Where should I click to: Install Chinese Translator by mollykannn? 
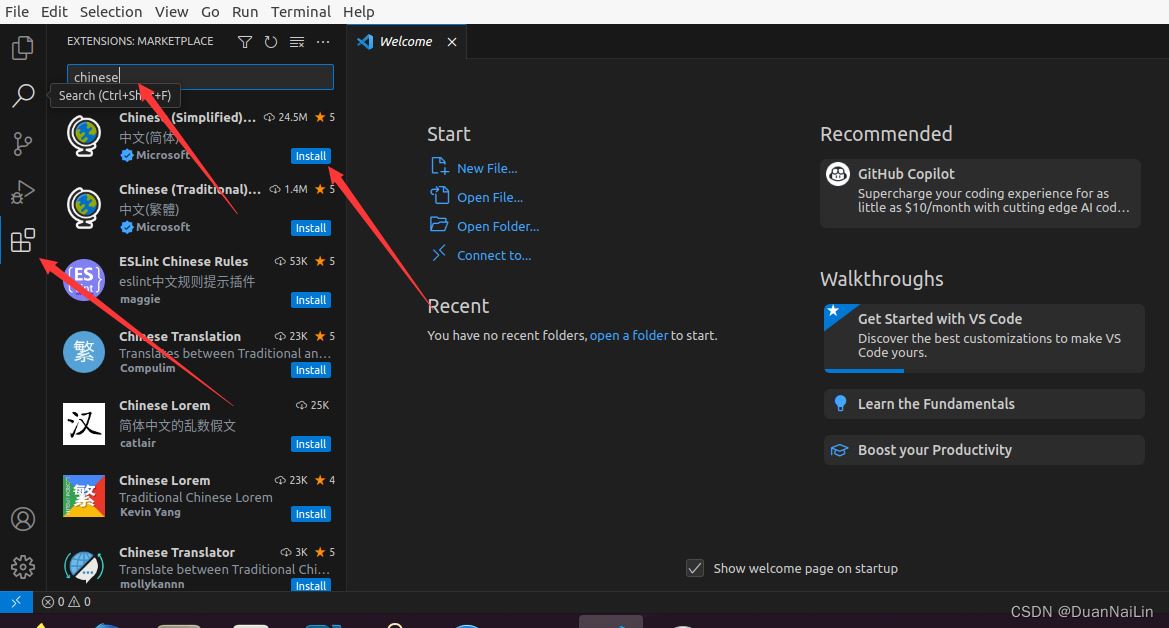(311, 585)
